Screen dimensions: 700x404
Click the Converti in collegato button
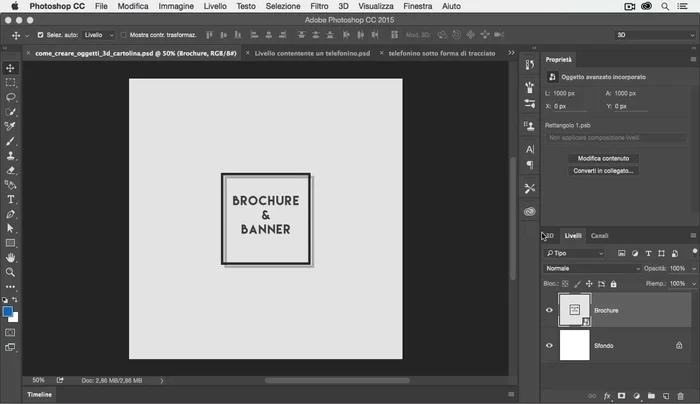point(603,171)
